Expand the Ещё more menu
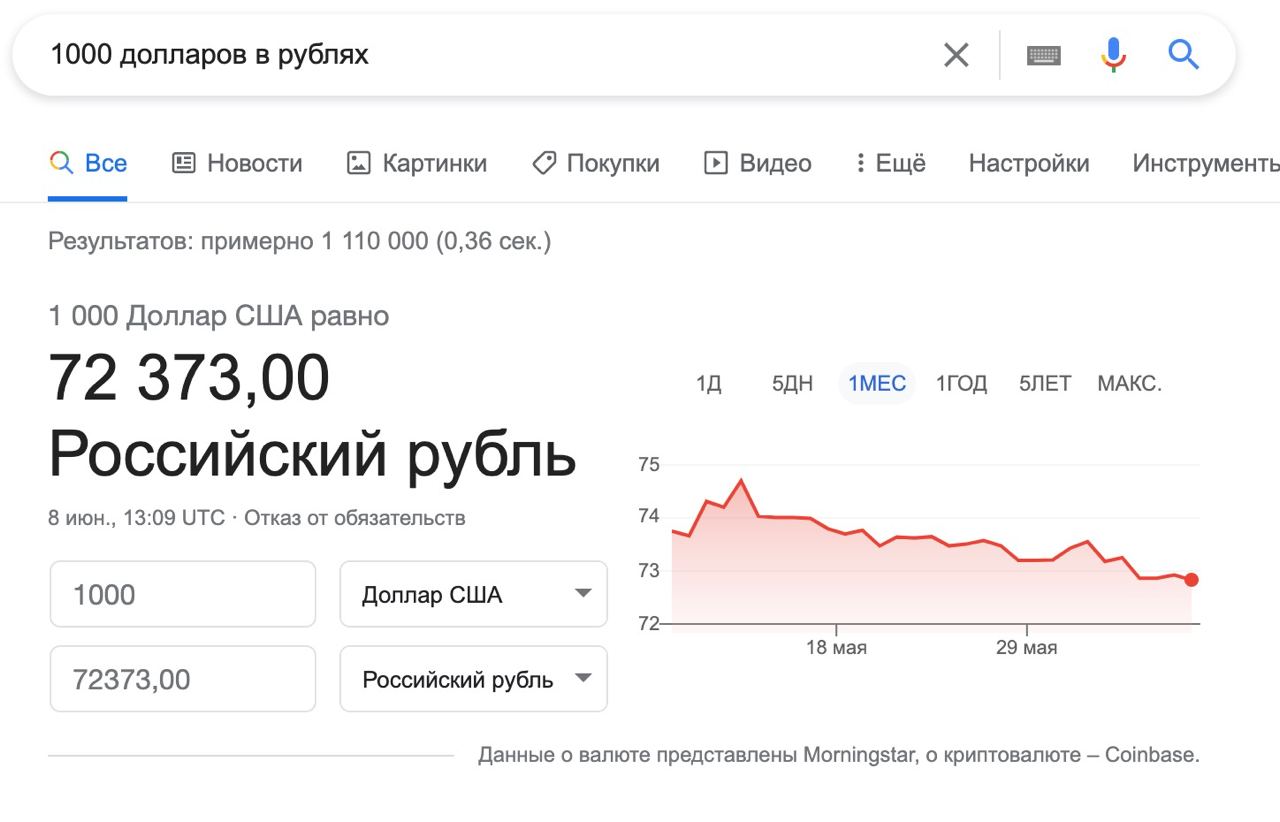 point(890,163)
